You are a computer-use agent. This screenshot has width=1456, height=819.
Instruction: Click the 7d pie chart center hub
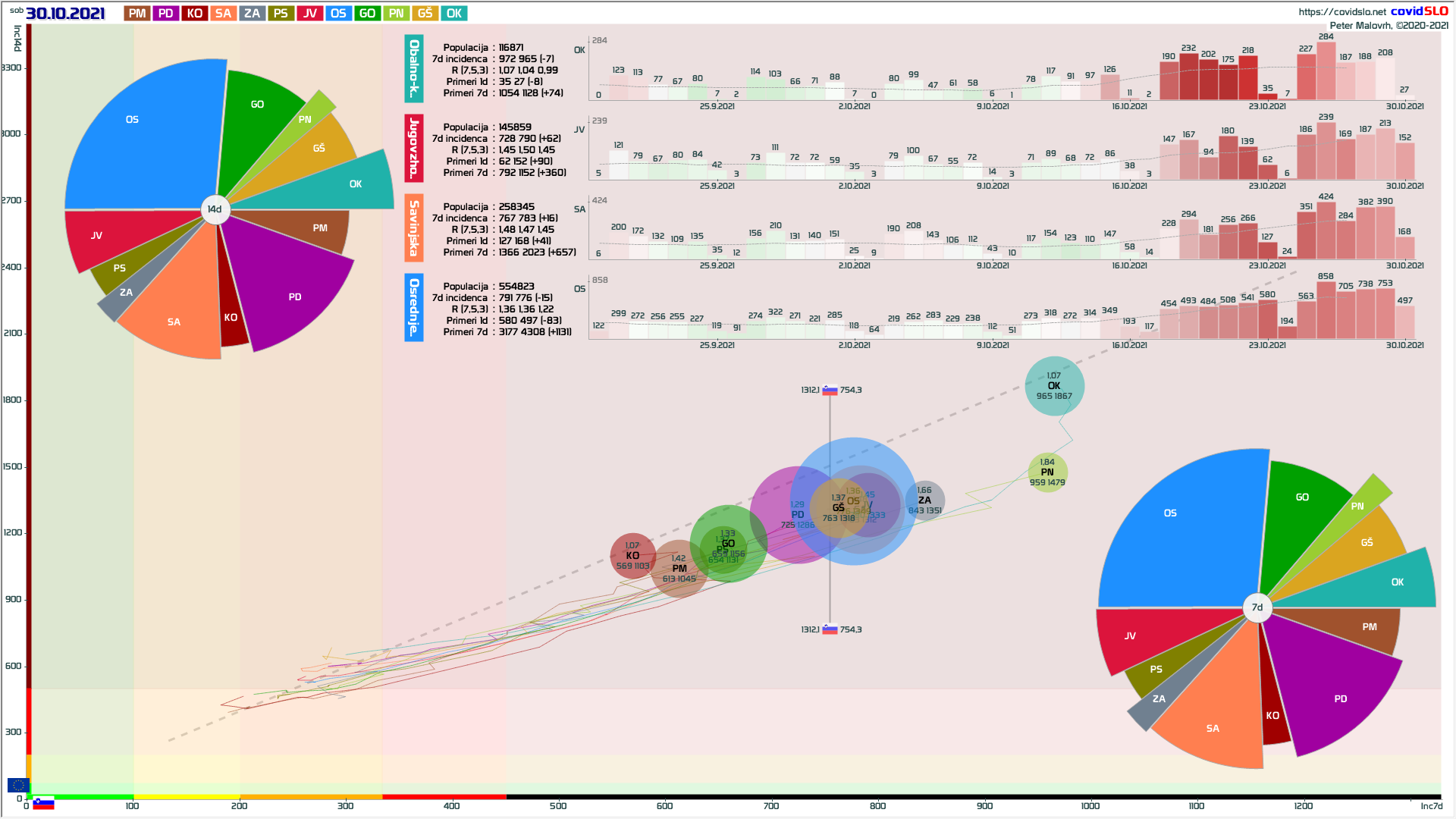1257,607
